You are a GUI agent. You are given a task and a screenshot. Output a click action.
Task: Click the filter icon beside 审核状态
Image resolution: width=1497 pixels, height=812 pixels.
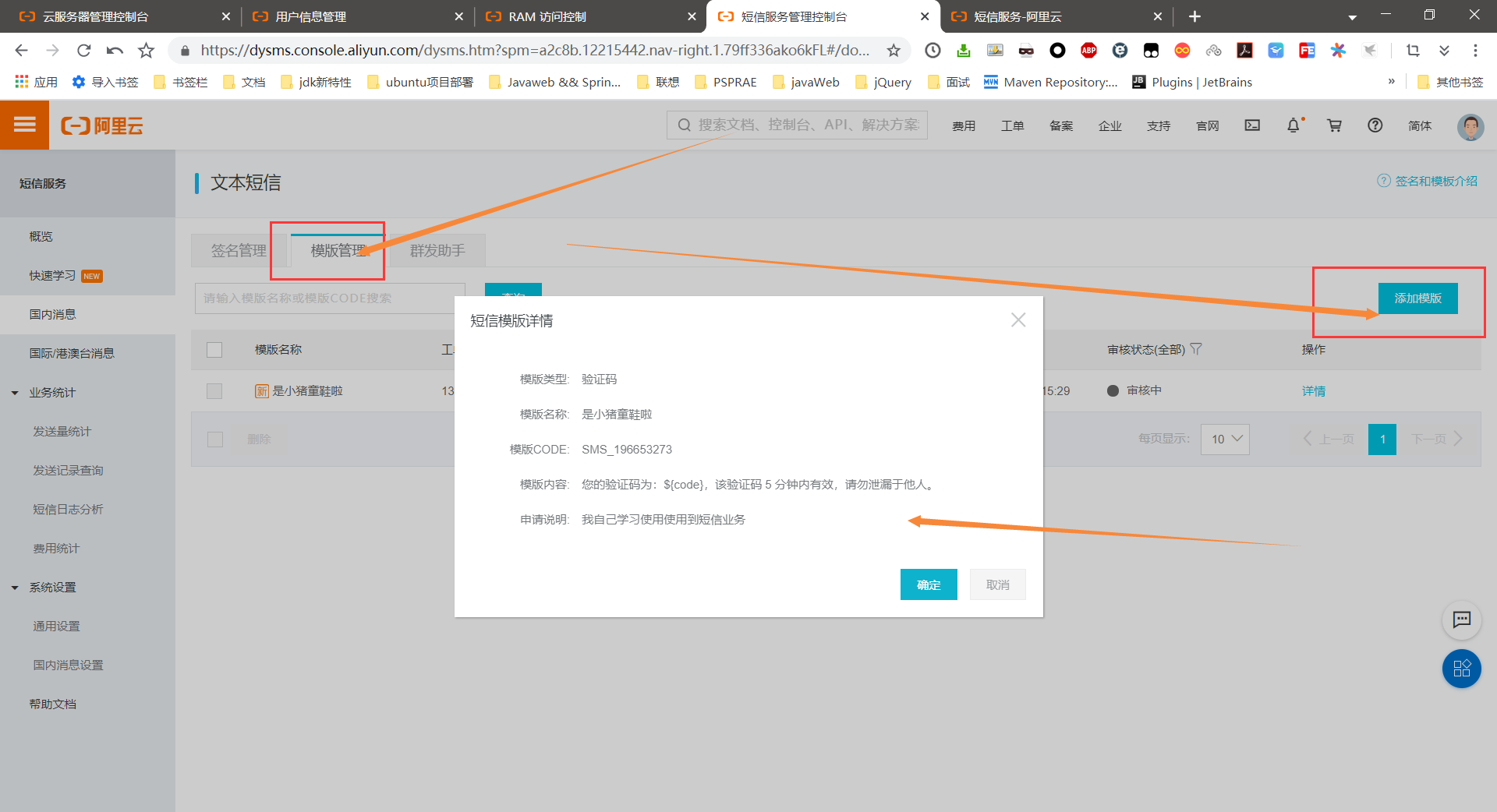tap(1196, 349)
